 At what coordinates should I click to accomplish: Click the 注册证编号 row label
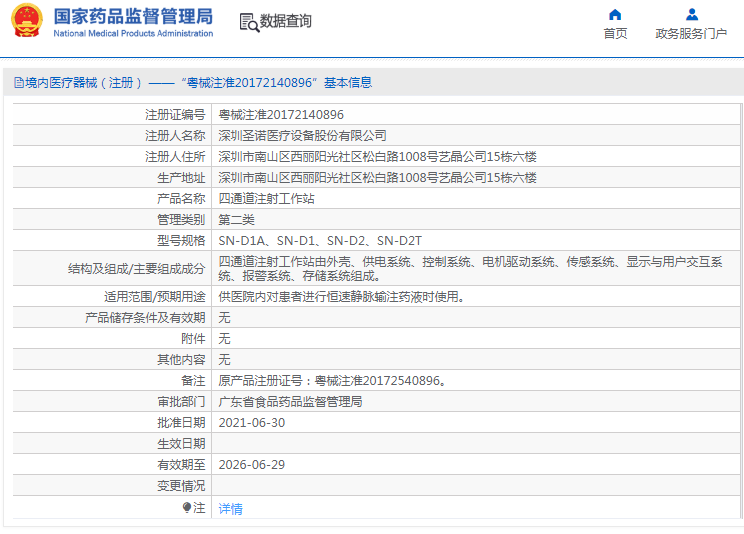(x=175, y=115)
